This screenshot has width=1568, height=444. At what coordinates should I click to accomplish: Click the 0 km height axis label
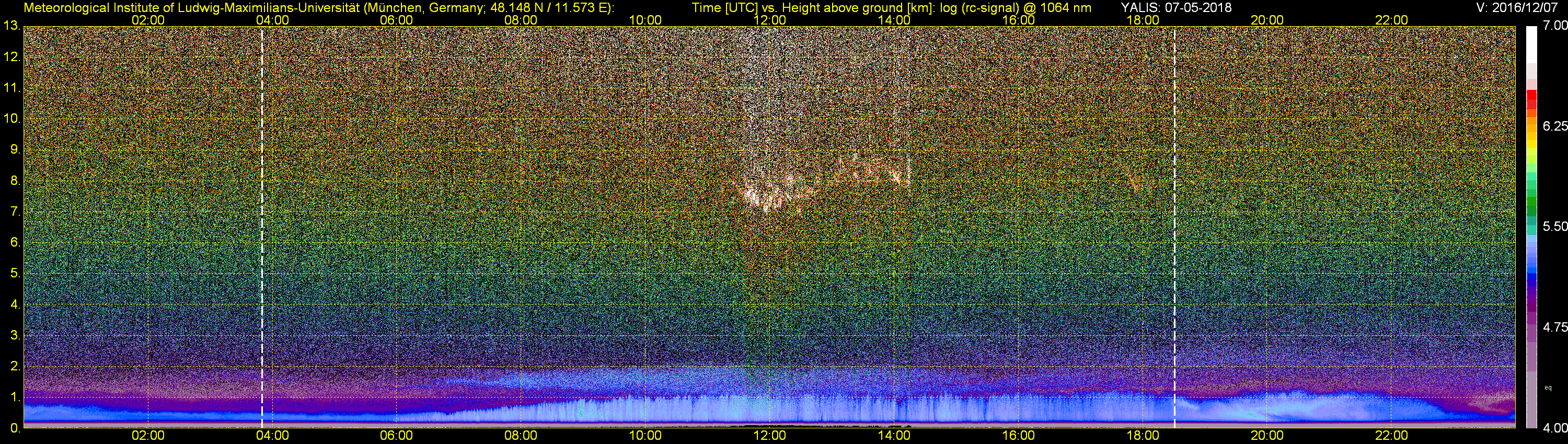pos(15,428)
